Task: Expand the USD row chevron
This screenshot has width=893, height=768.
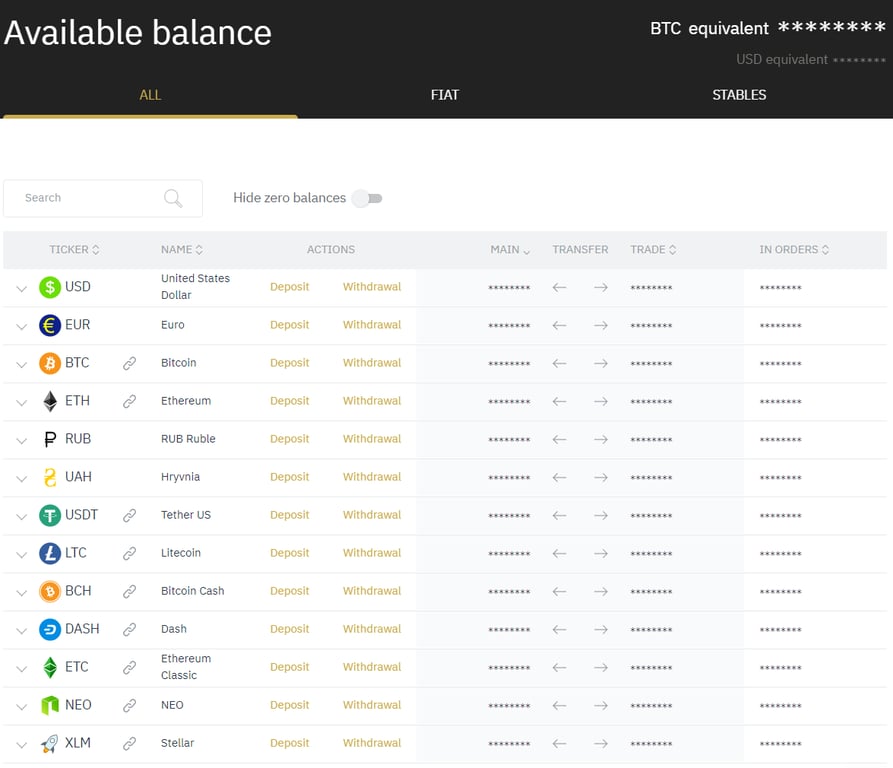Action: [x=21, y=288]
